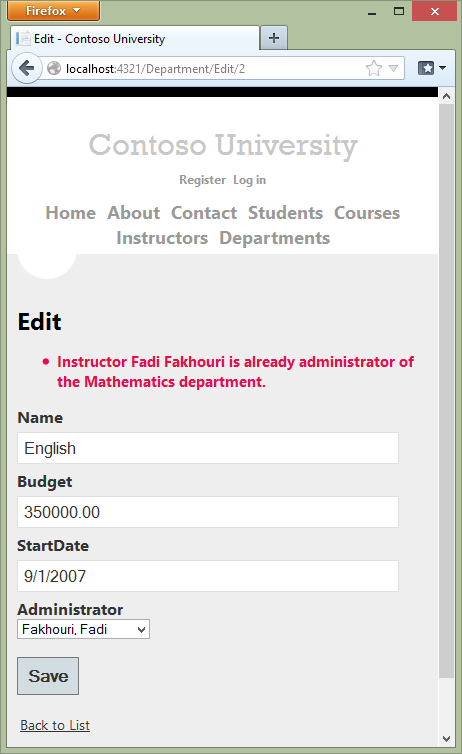This screenshot has height=754, width=462.
Task: Navigate to Instructors page
Action: point(162,238)
